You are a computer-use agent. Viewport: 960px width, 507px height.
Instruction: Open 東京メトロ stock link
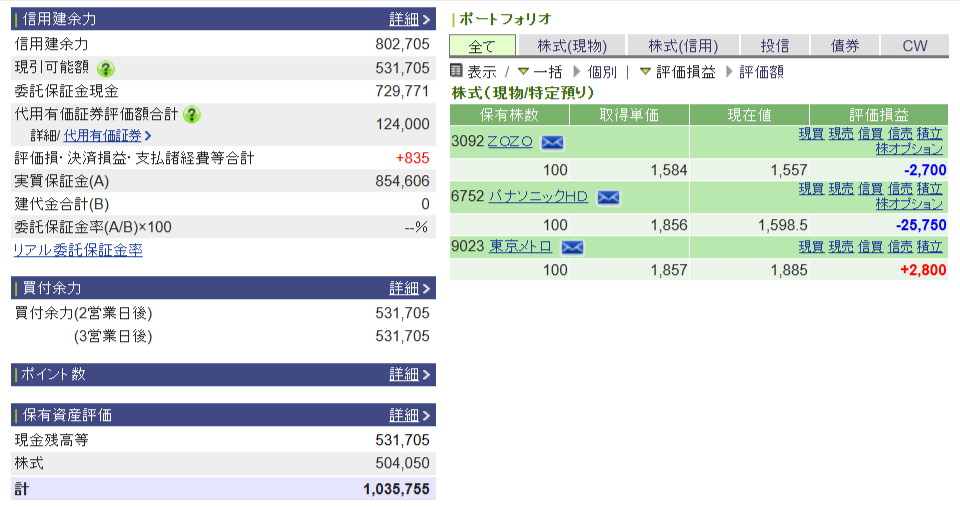(520, 246)
